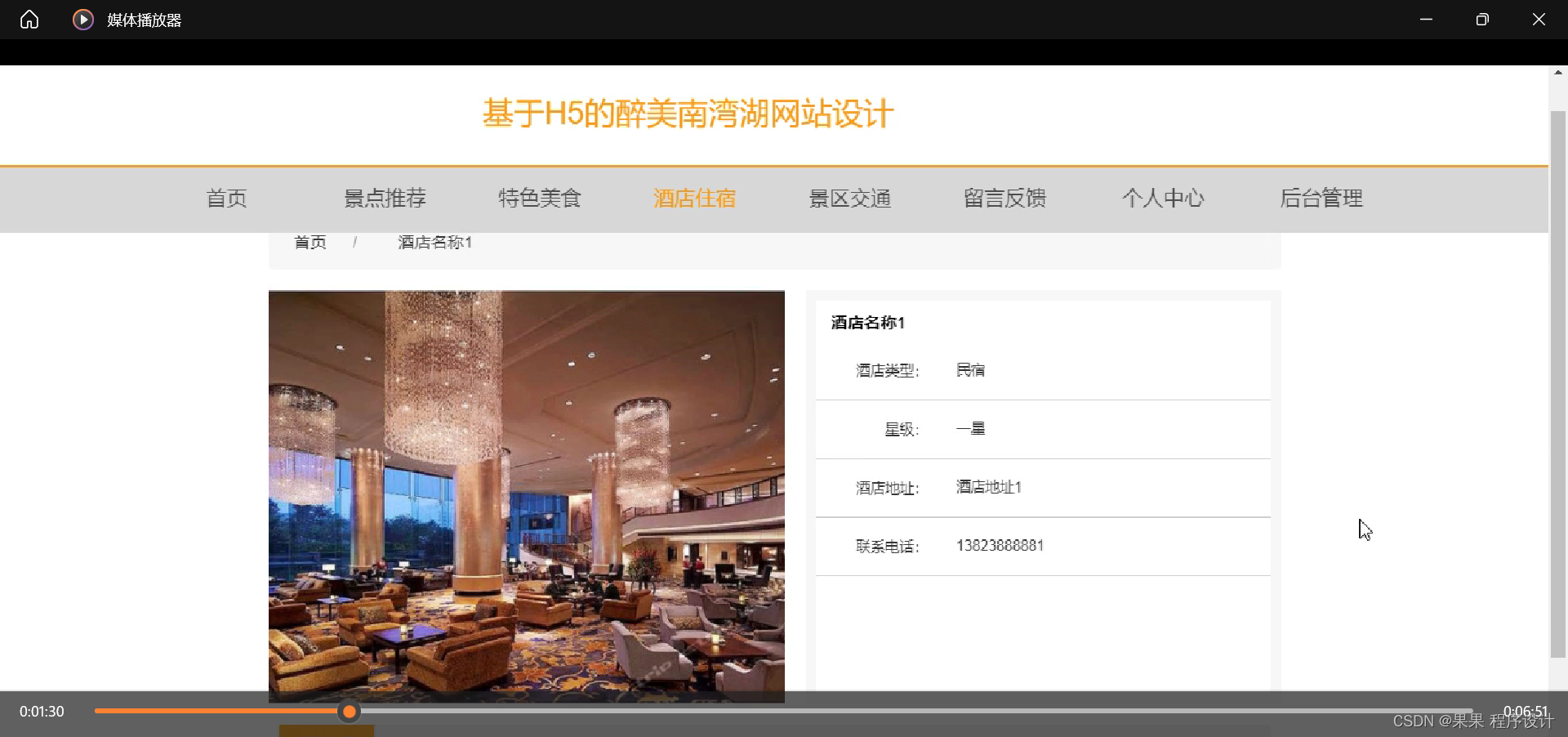Click the 留言反馈 navigation link
This screenshot has width=1568, height=737.
1004,199
